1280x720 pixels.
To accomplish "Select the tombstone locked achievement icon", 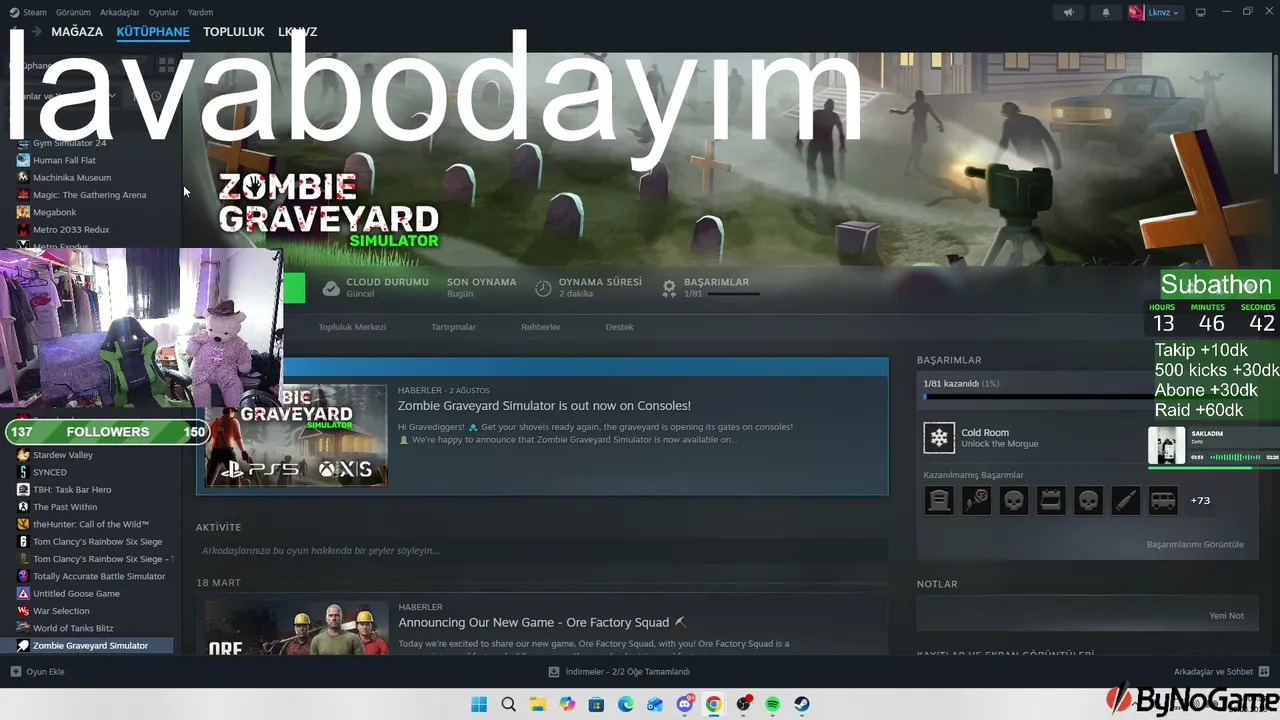I will tap(939, 500).
